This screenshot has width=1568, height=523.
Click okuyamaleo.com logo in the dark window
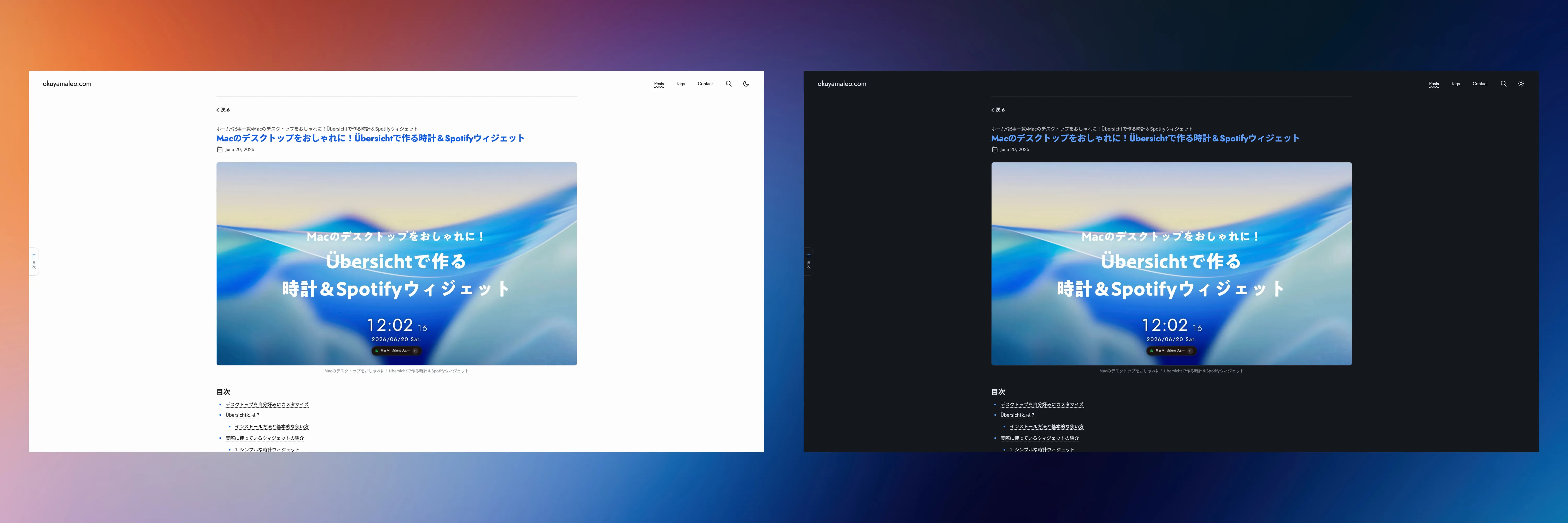pos(842,84)
